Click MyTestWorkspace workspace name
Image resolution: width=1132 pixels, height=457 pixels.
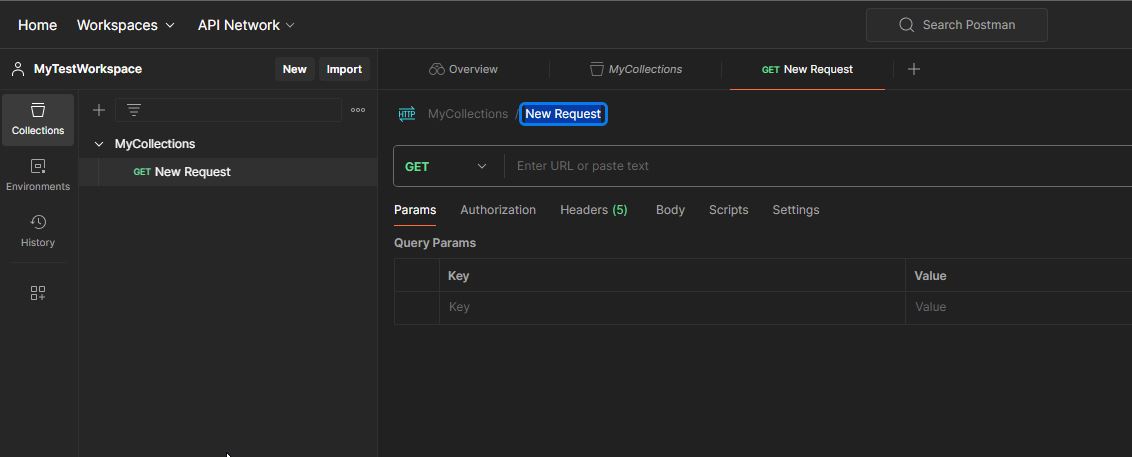click(x=88, y=69)
